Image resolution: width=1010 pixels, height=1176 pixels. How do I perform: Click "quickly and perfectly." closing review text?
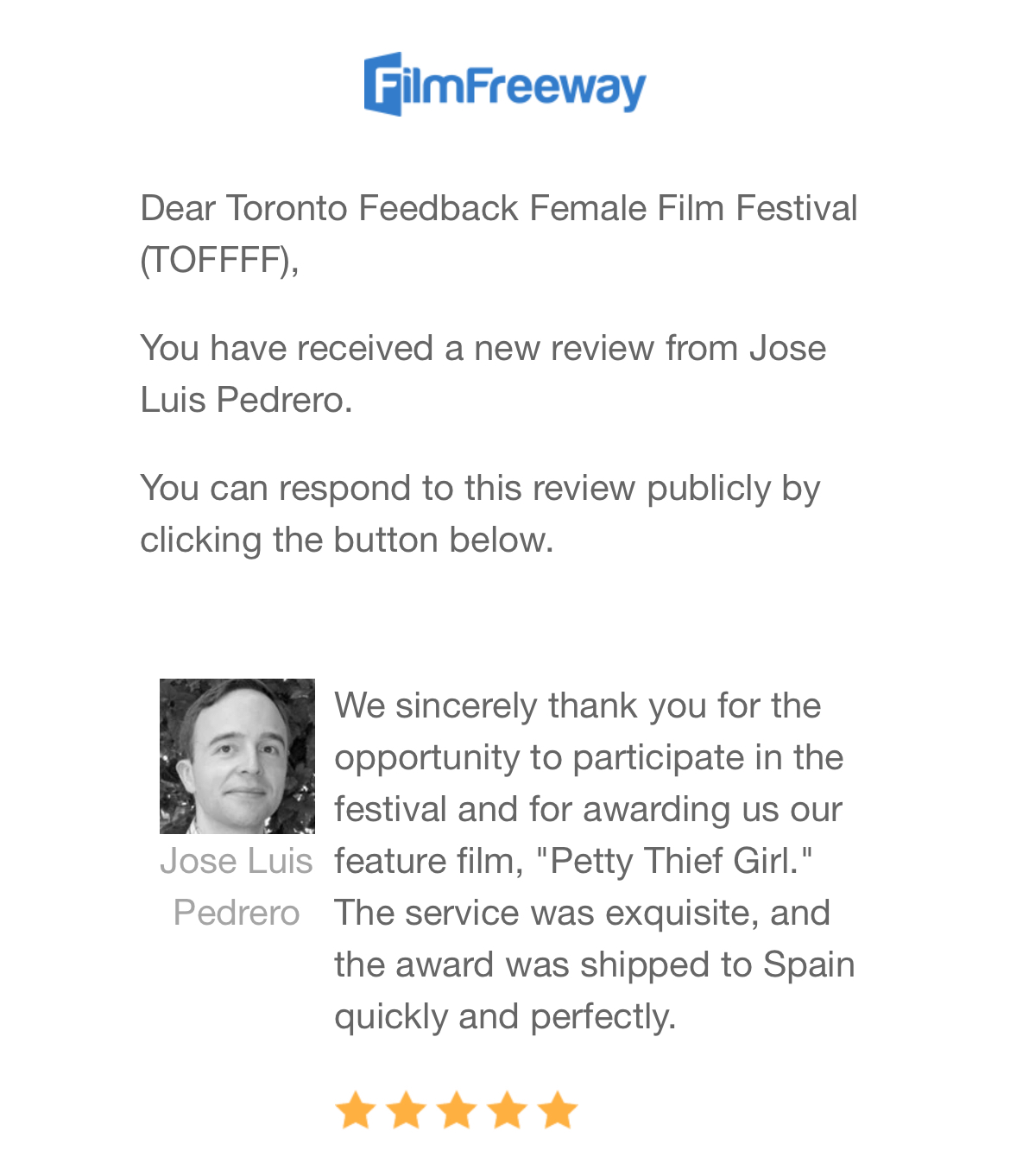tap(505, 1017)
